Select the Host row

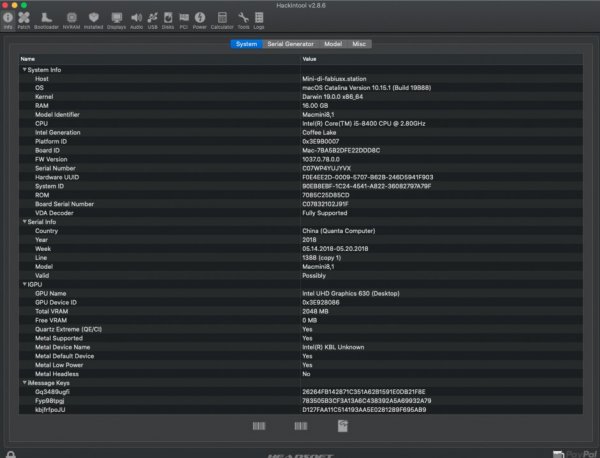[x=301, y=79]
